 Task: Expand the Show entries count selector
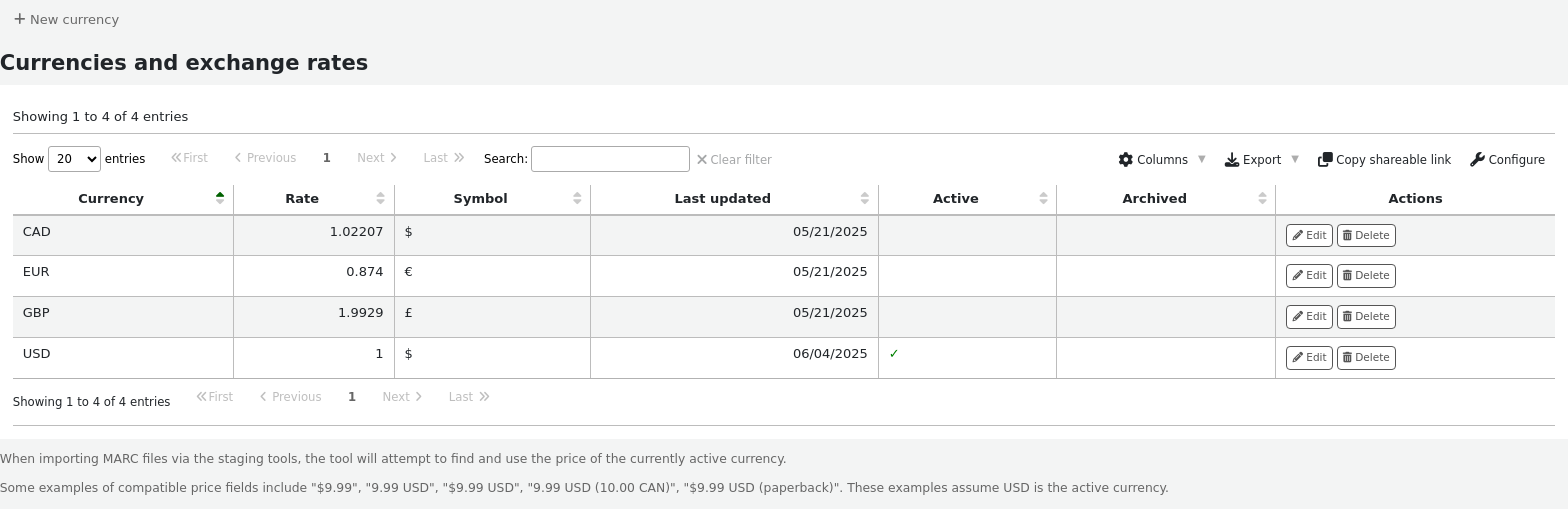coord(74,159)
